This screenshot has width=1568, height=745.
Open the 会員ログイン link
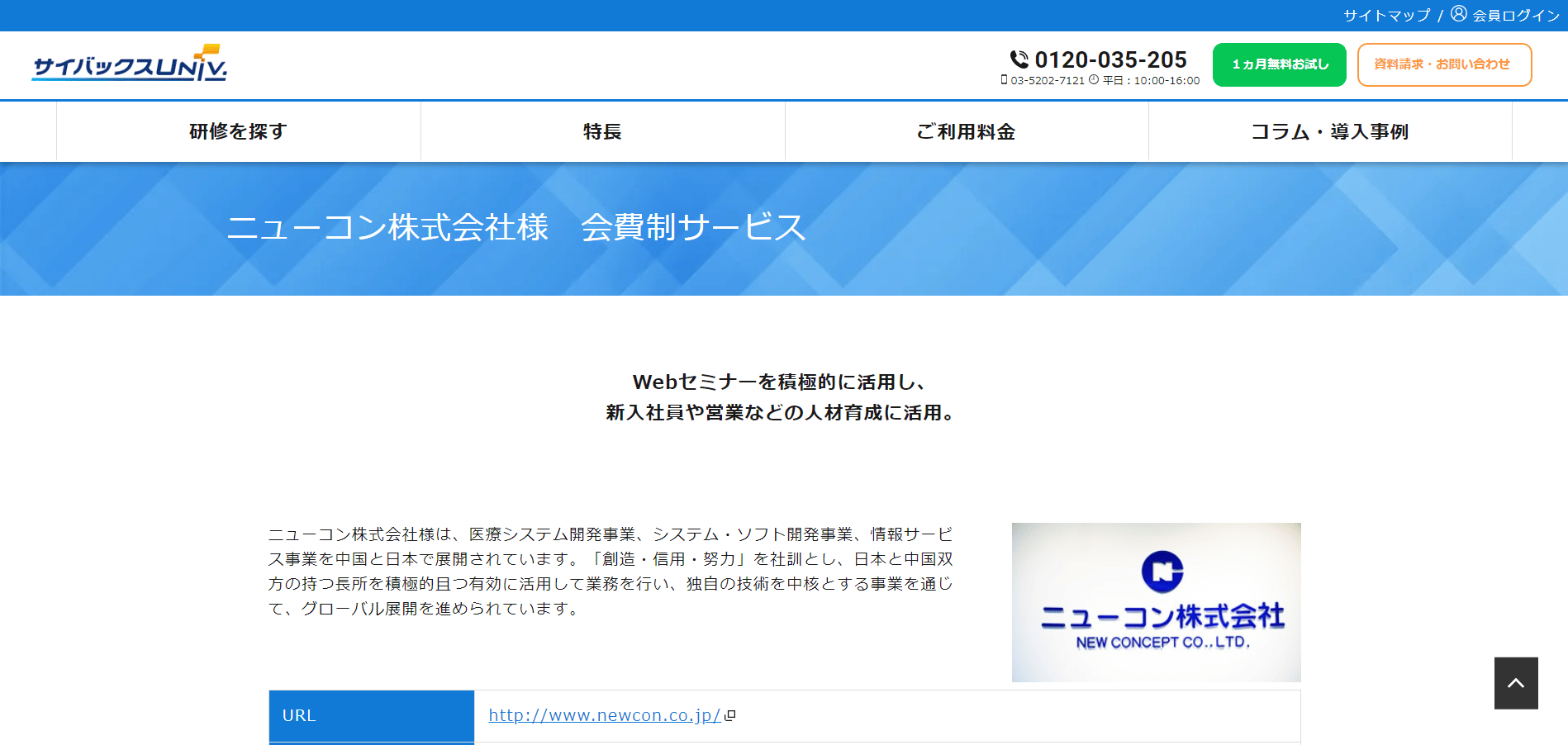[1516, 15]
